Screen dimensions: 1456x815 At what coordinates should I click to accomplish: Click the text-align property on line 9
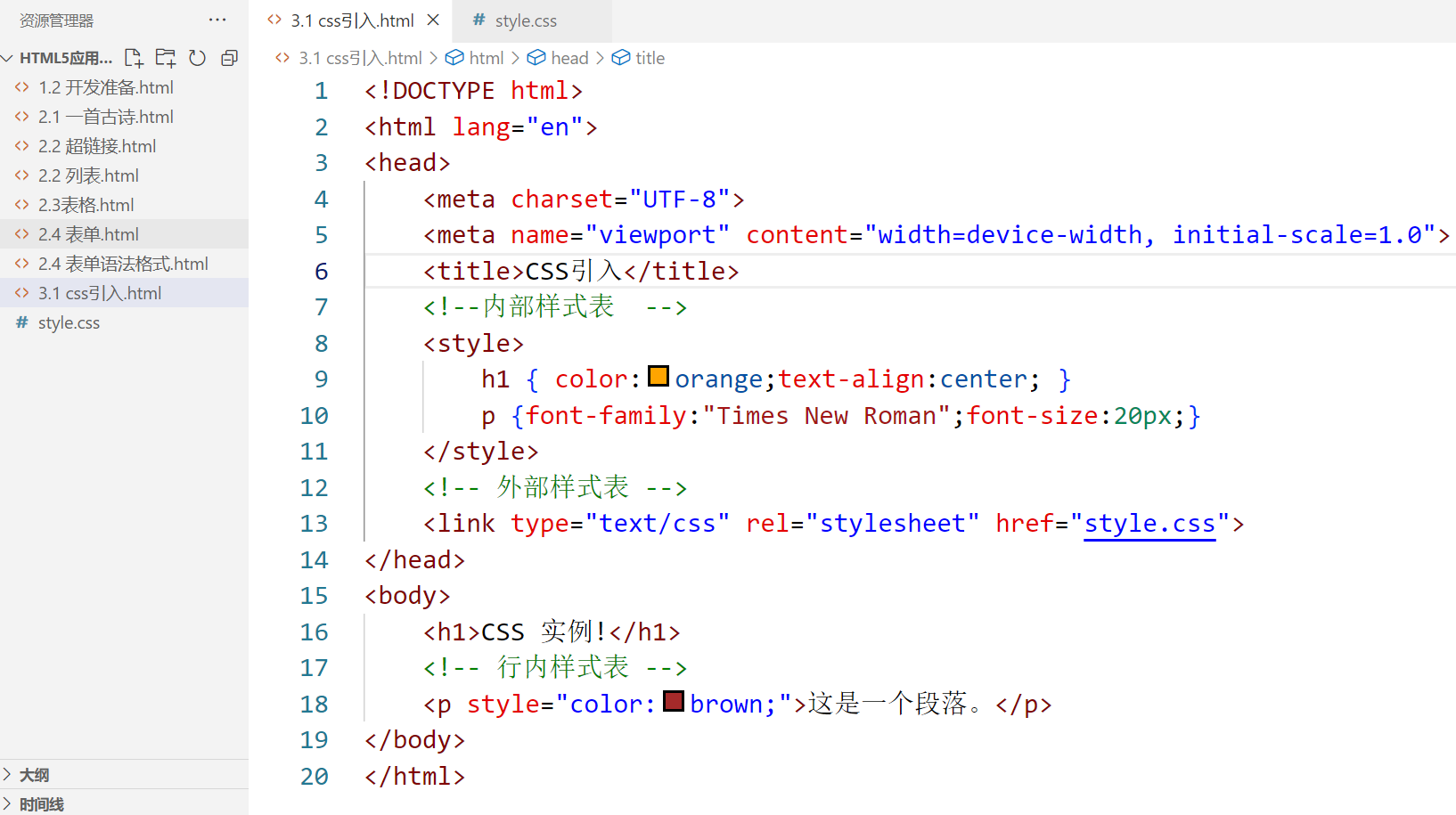(x=851, y=379)
